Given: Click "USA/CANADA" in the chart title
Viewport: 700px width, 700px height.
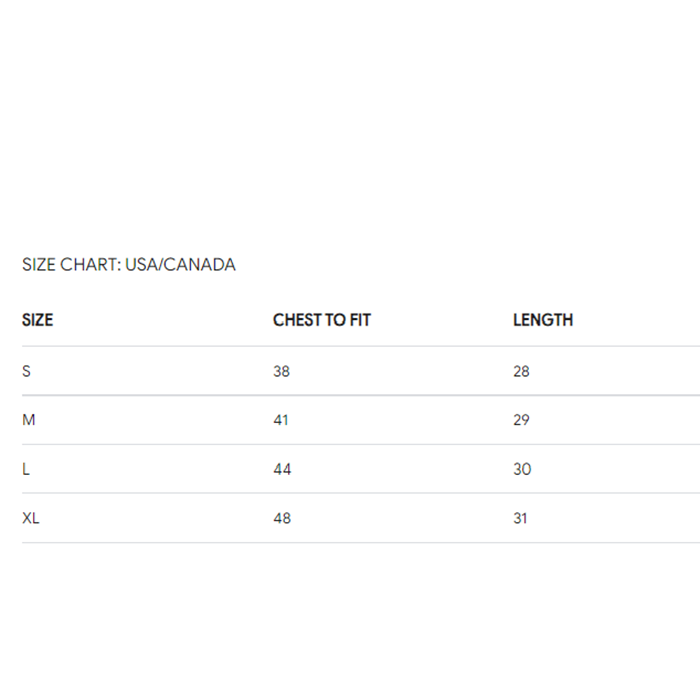Looking at the screenshot, I should [180, 265].
